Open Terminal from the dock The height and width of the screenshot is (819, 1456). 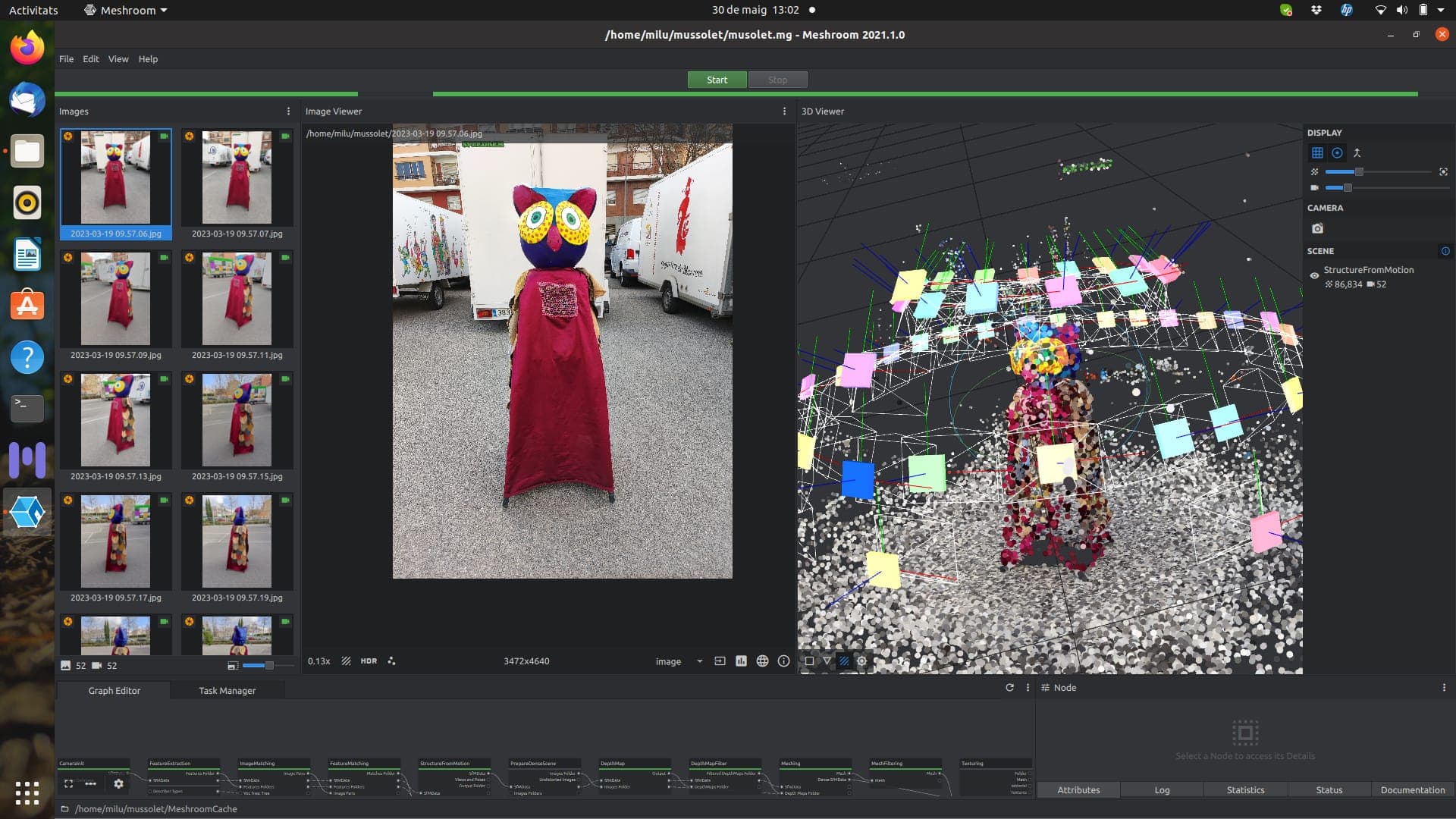coord(27,408)
